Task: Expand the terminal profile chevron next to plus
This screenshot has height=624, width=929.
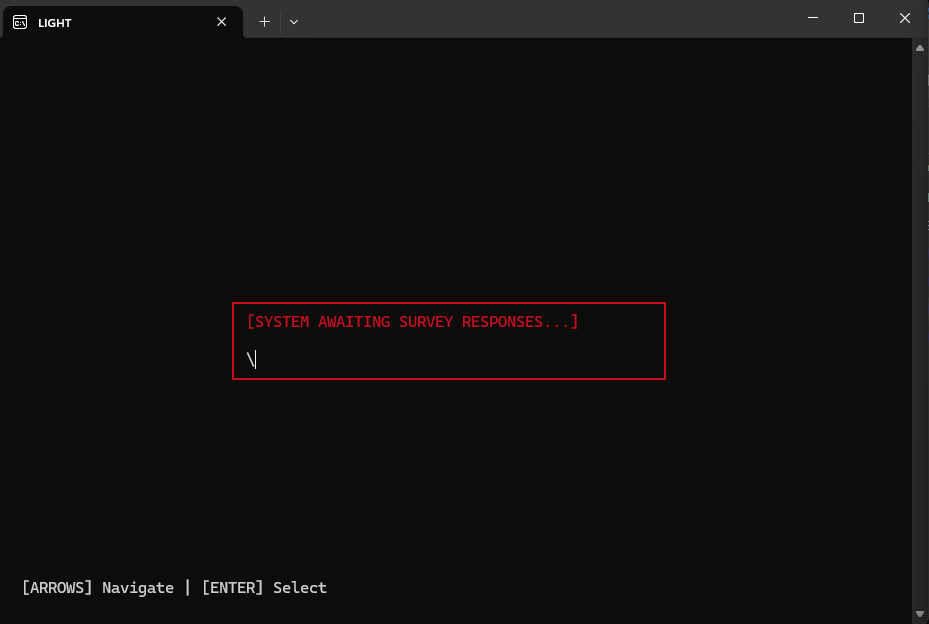Action: pos(293,21)
